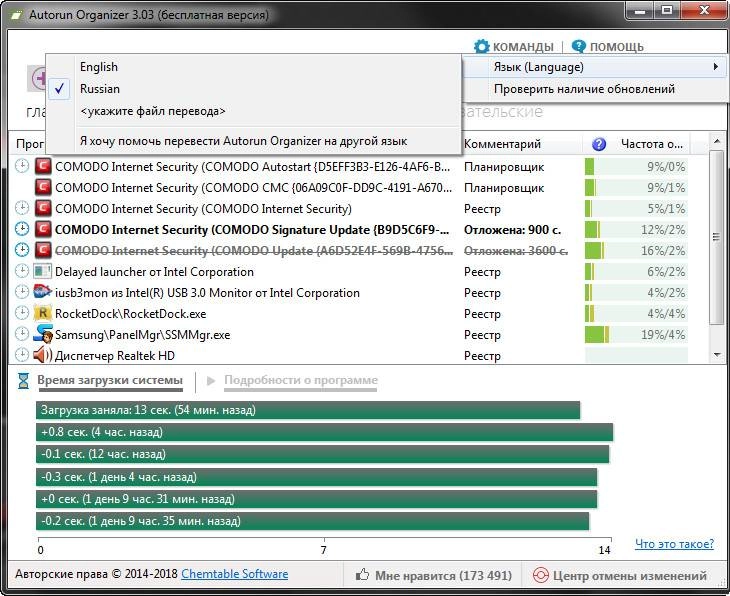Click the COMODO CMC entry's red icon
The width and height of the screenshot is (730, 596).
pos(43,187)
